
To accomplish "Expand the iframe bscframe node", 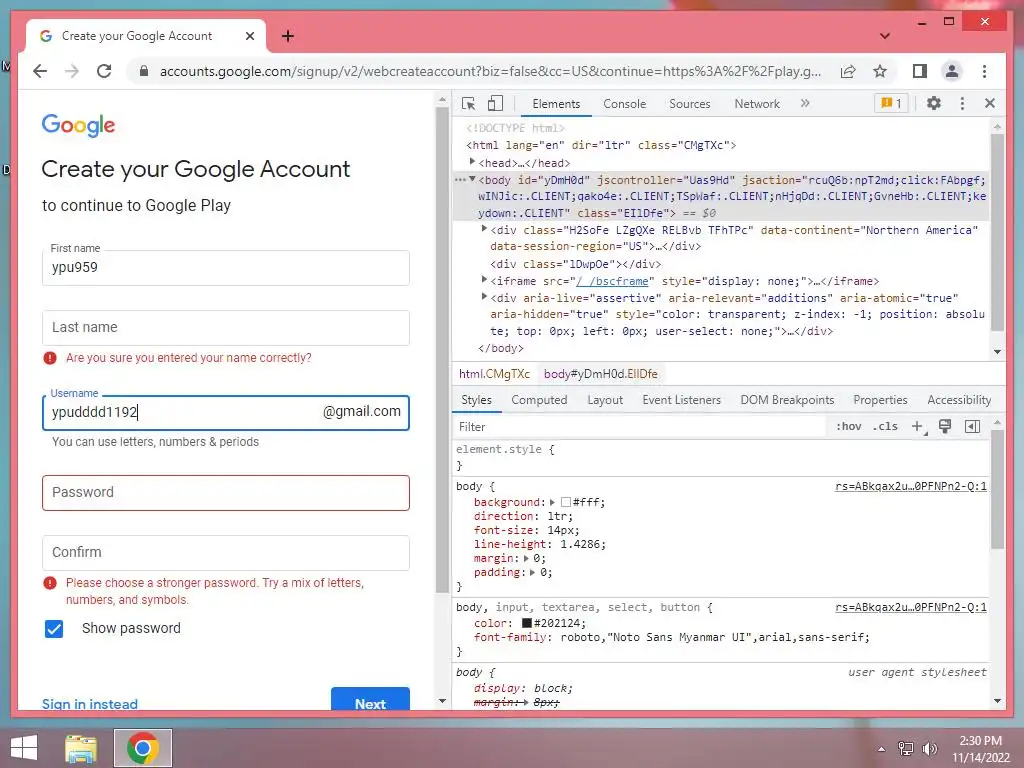I will tap(484, 280).
